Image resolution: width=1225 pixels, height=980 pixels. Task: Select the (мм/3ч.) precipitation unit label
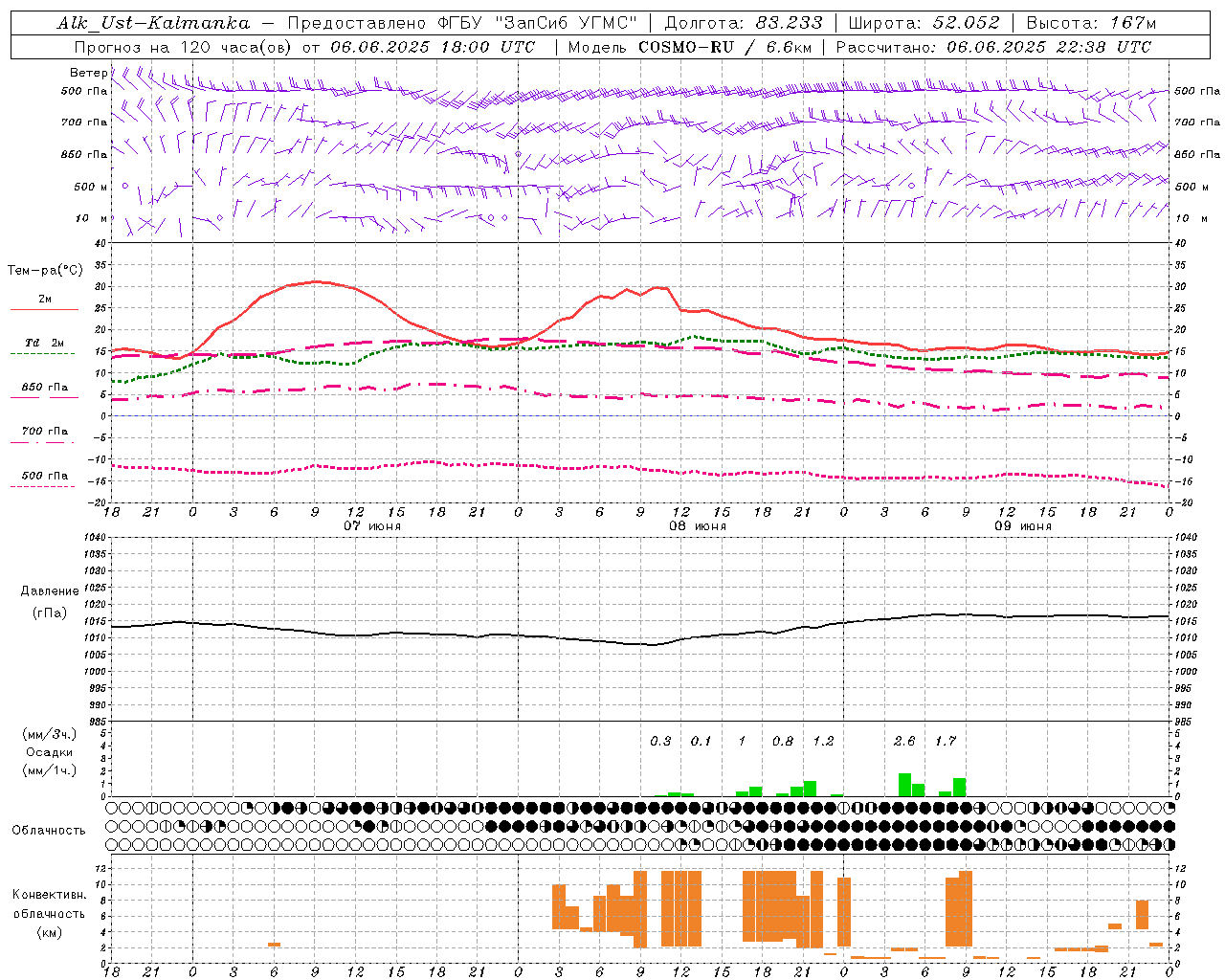(x=50, y=735)
